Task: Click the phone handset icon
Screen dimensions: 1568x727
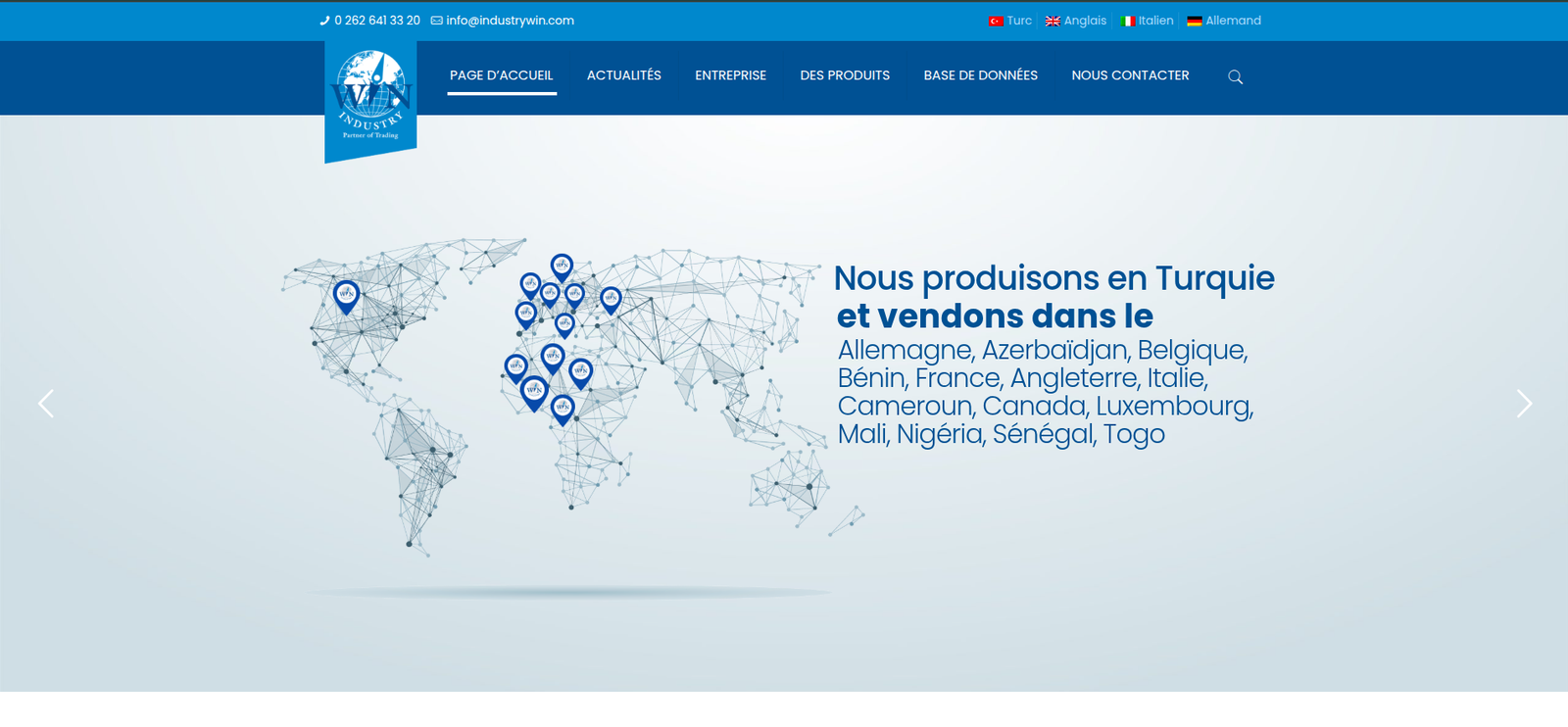Action: click(x=324, y=21)
